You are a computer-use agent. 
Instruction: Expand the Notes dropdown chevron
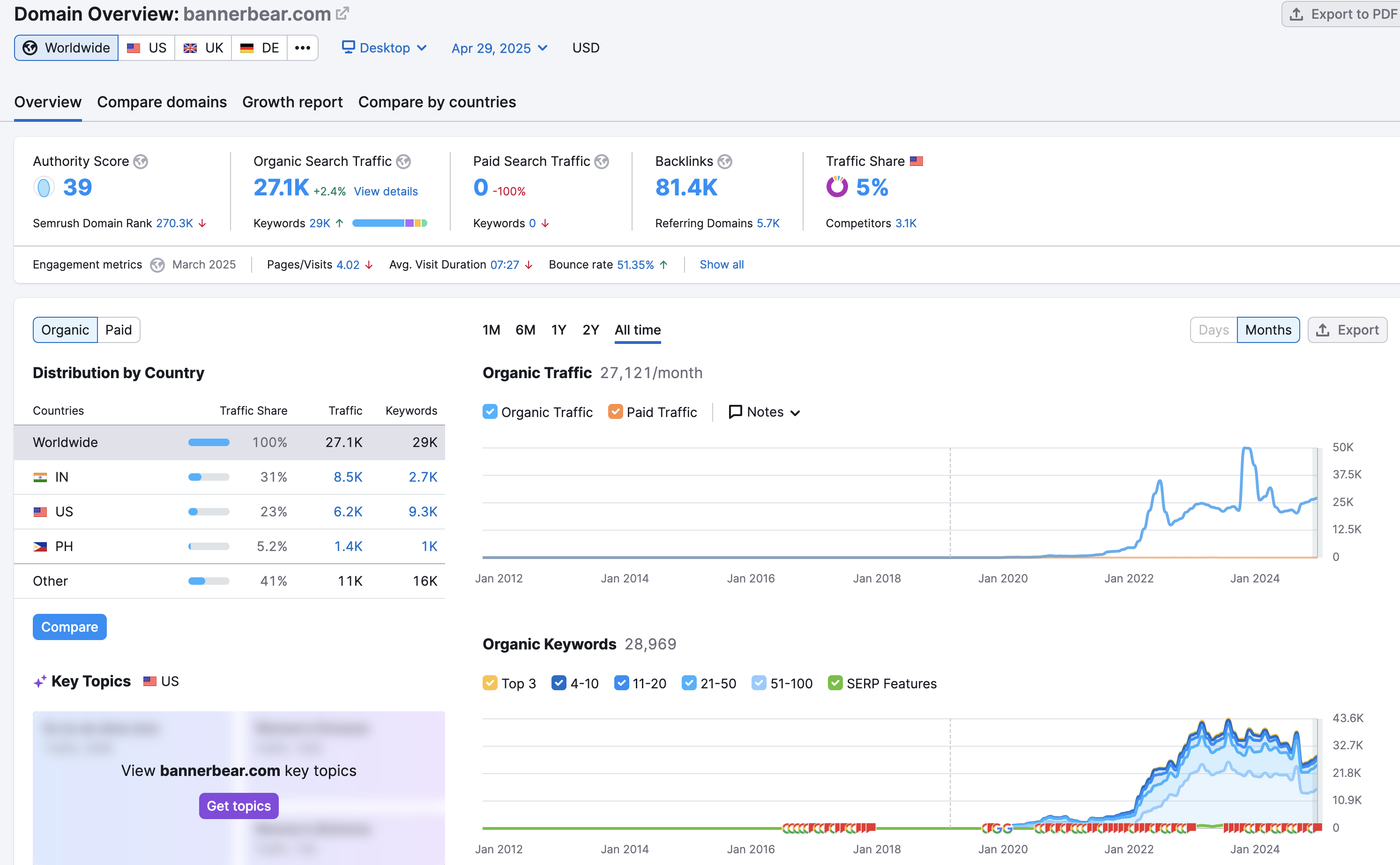795,413
